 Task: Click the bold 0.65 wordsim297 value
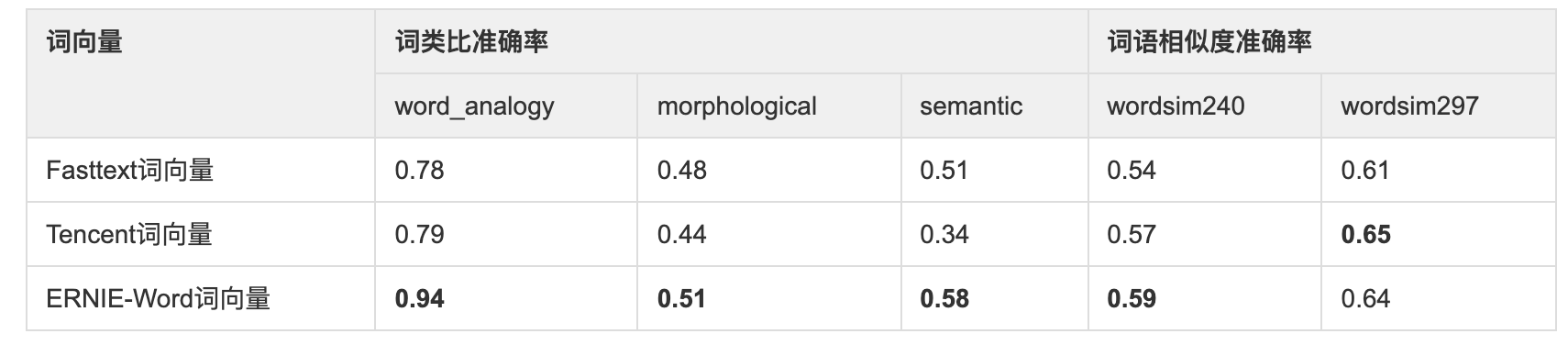point(1365,235)
